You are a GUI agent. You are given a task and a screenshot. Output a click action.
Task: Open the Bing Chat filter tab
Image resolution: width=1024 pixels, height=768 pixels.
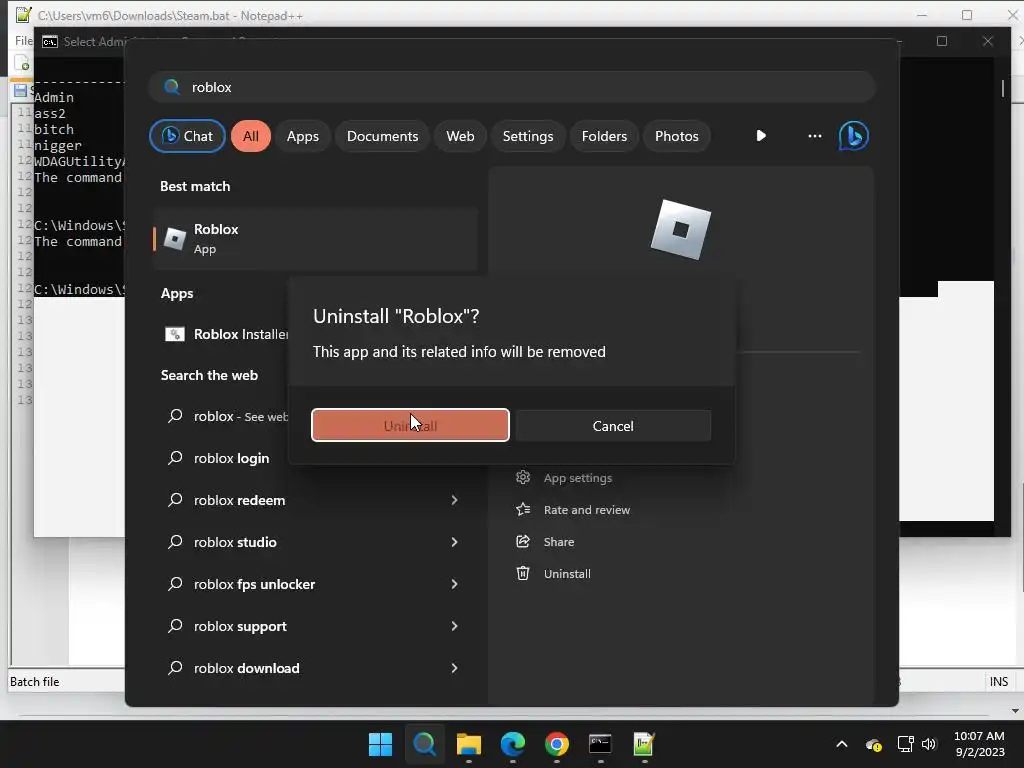coord(187,136)
